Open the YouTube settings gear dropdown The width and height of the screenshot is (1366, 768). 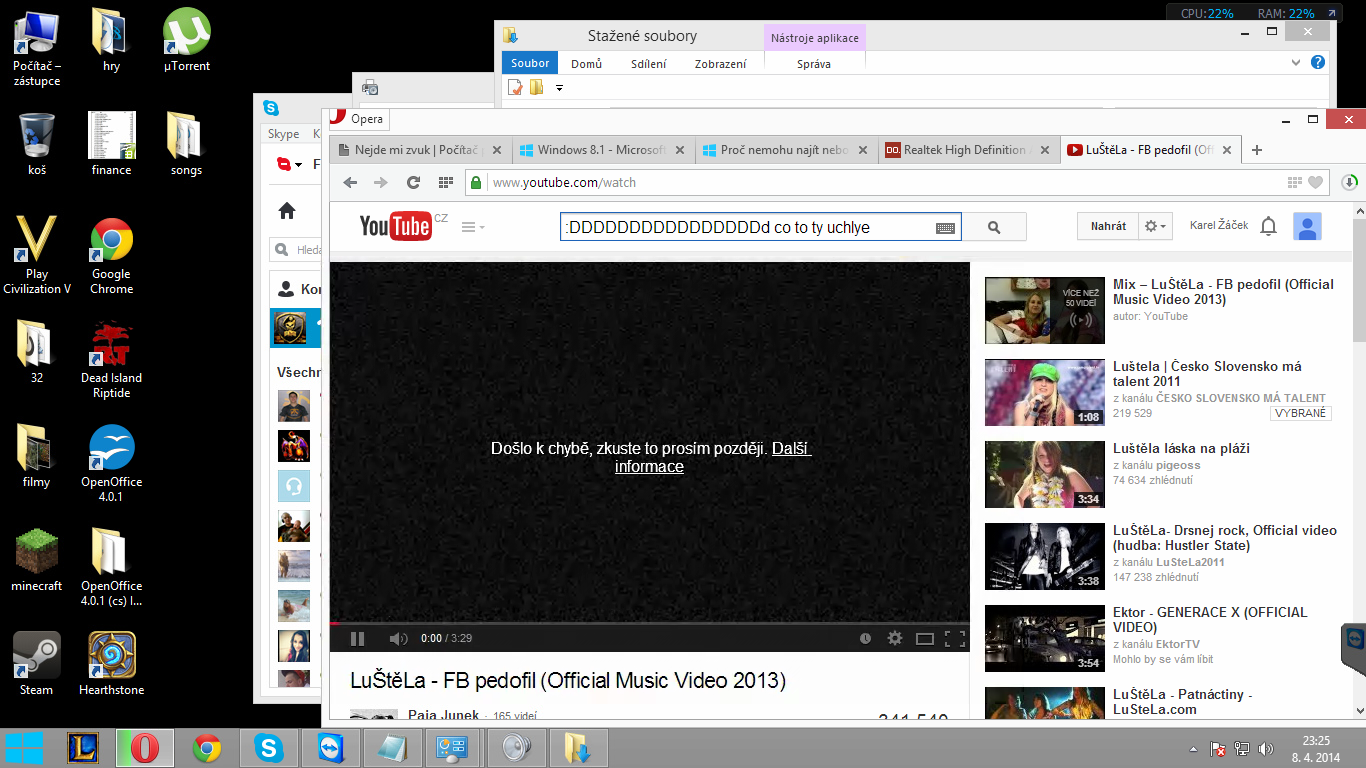pos(1156,226)
